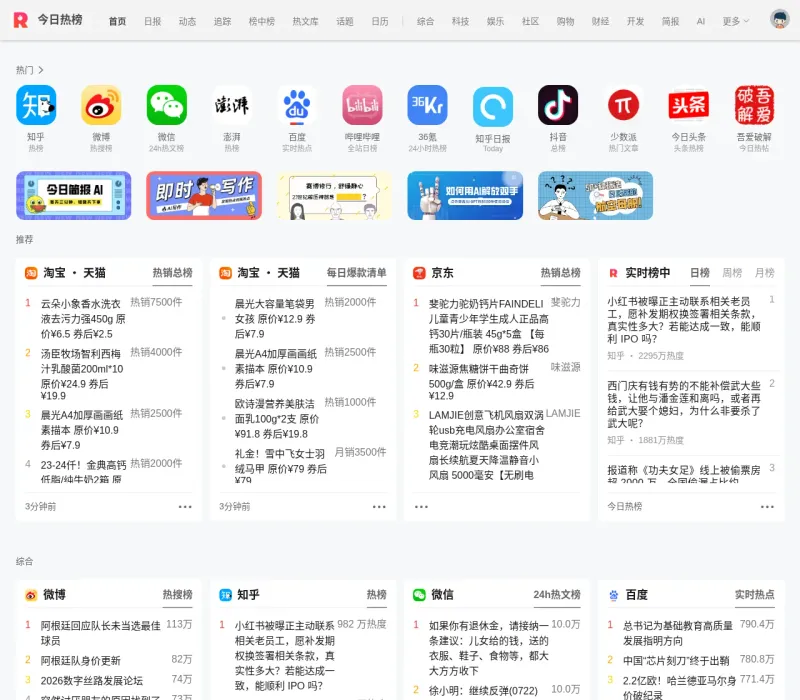Open the 动态 nav item
The image size is (800, 700).
coord(187,21)
